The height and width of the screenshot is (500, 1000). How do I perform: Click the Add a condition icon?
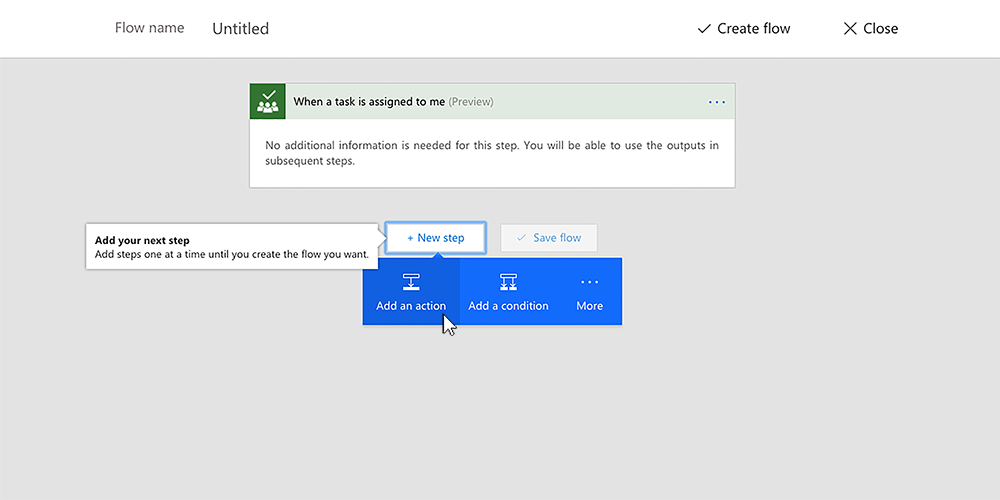click(508, 282)
